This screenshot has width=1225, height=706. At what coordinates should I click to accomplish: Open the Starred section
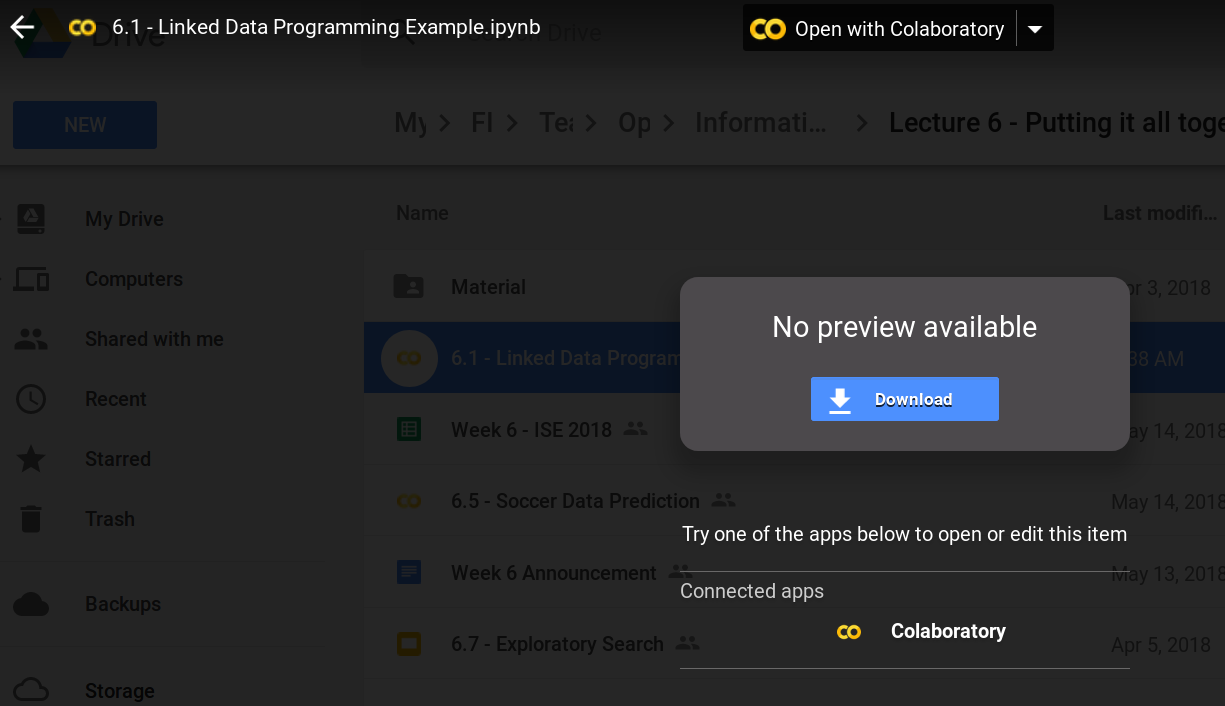click(x=118, y=459)
